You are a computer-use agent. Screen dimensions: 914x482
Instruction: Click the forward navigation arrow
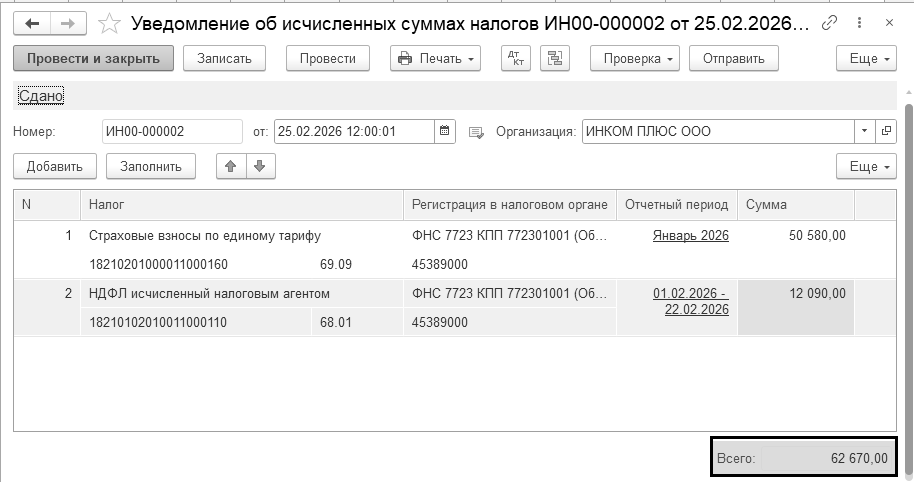point(68,22)
